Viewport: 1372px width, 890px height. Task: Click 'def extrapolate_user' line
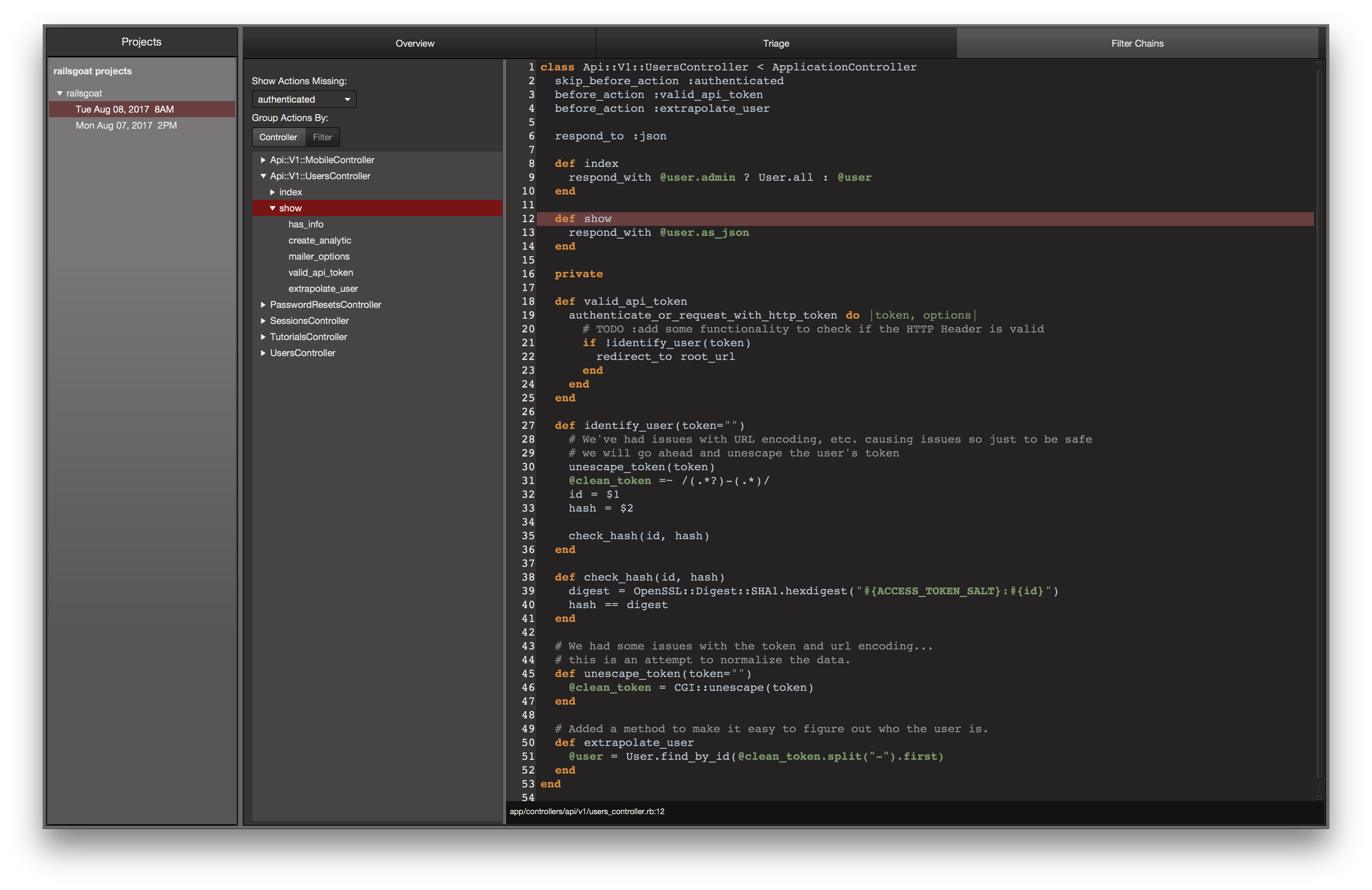(x=624, y=743)
